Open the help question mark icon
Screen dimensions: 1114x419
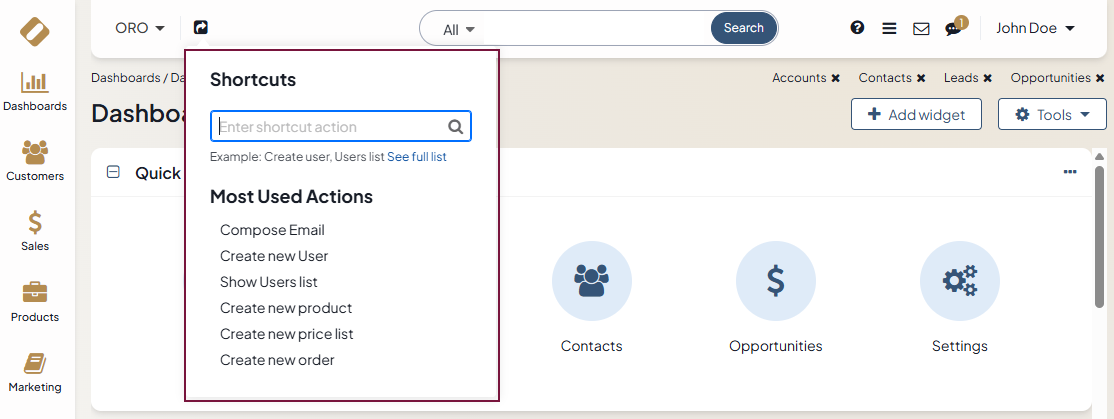pos(857,28)
